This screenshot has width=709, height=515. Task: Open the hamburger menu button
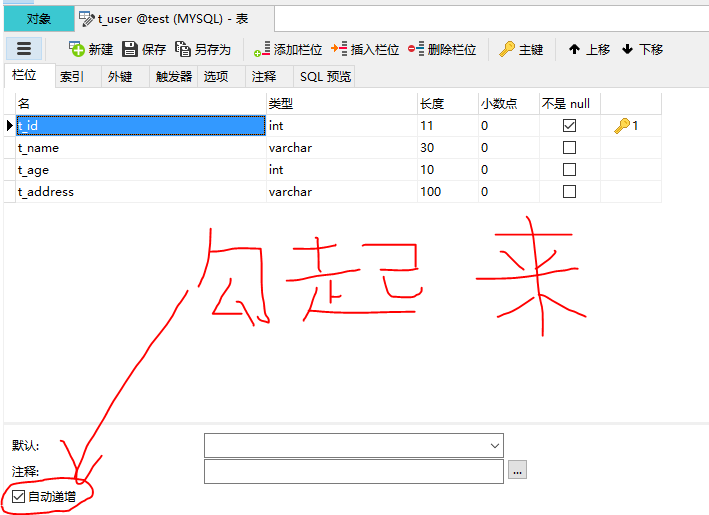24,49
